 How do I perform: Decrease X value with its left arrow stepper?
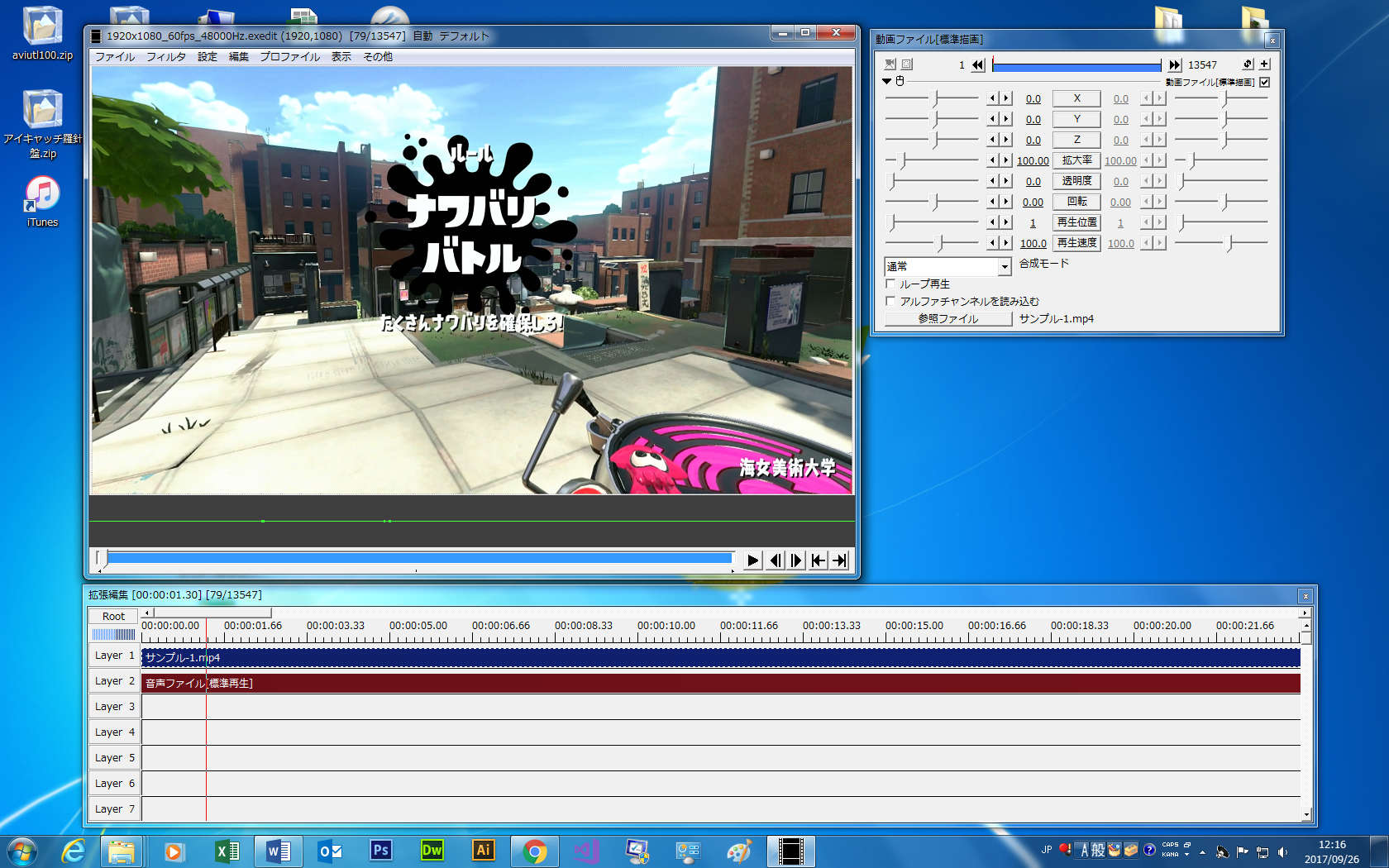(992, 98)
